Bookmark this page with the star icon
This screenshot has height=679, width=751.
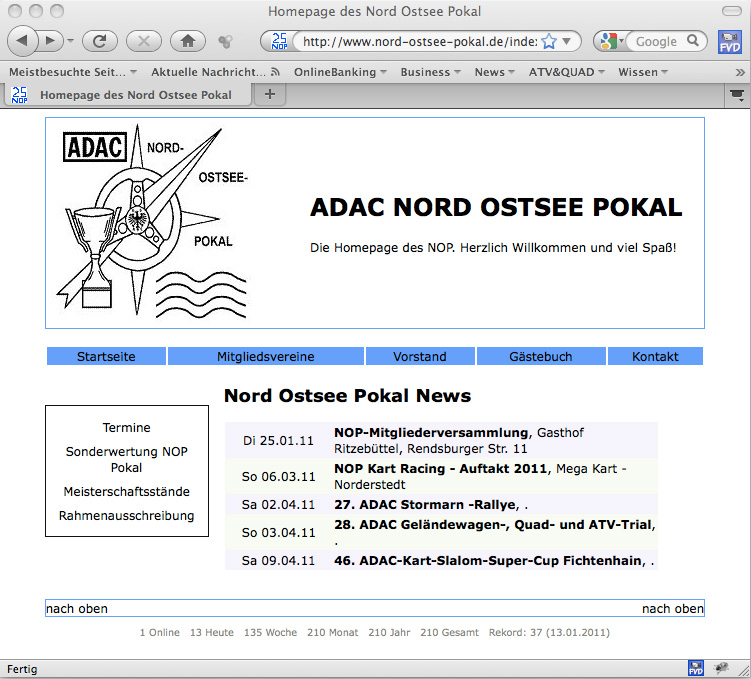(548, 41)
